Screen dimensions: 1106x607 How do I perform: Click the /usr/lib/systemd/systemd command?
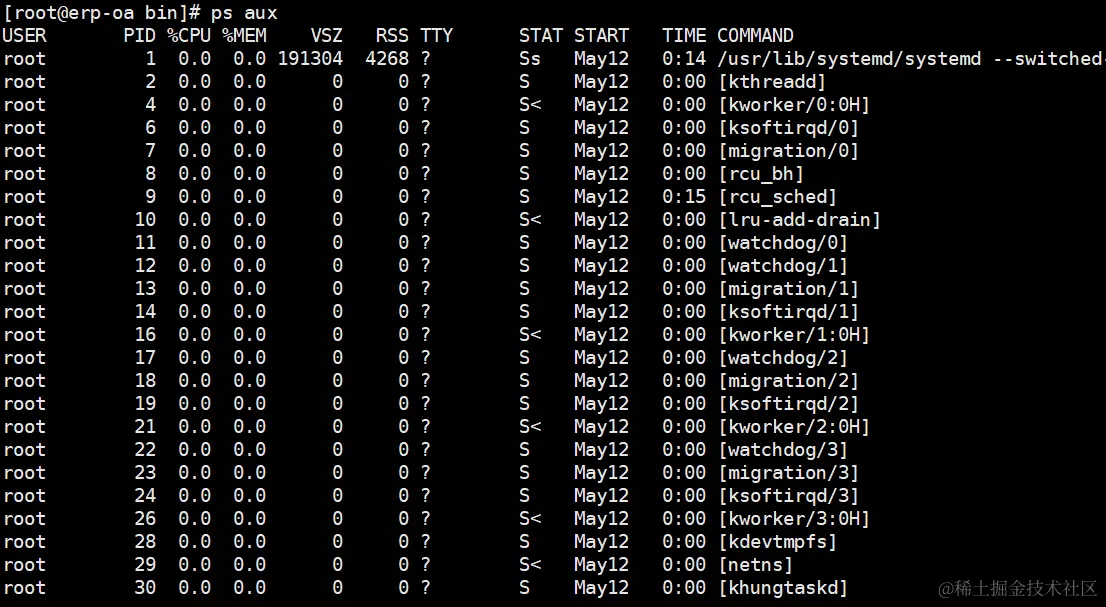tap(849, 59)
